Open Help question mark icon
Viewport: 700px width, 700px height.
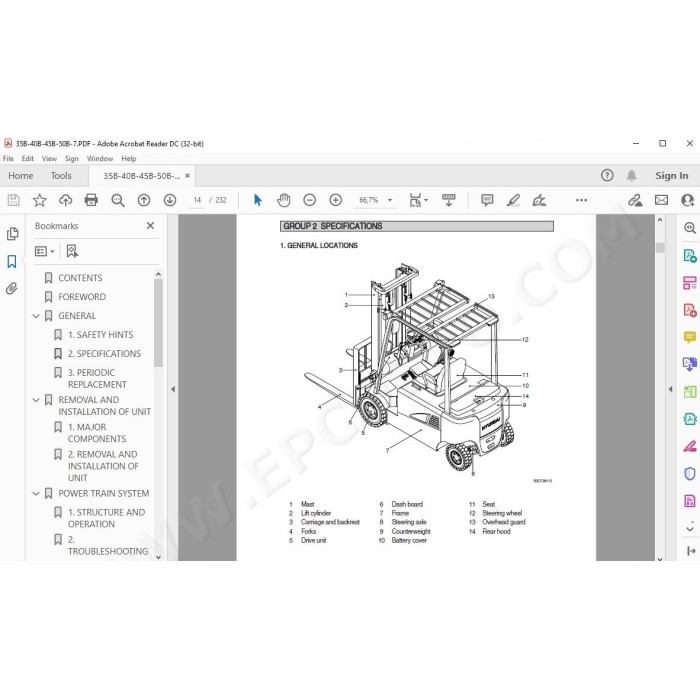point(607,175)
